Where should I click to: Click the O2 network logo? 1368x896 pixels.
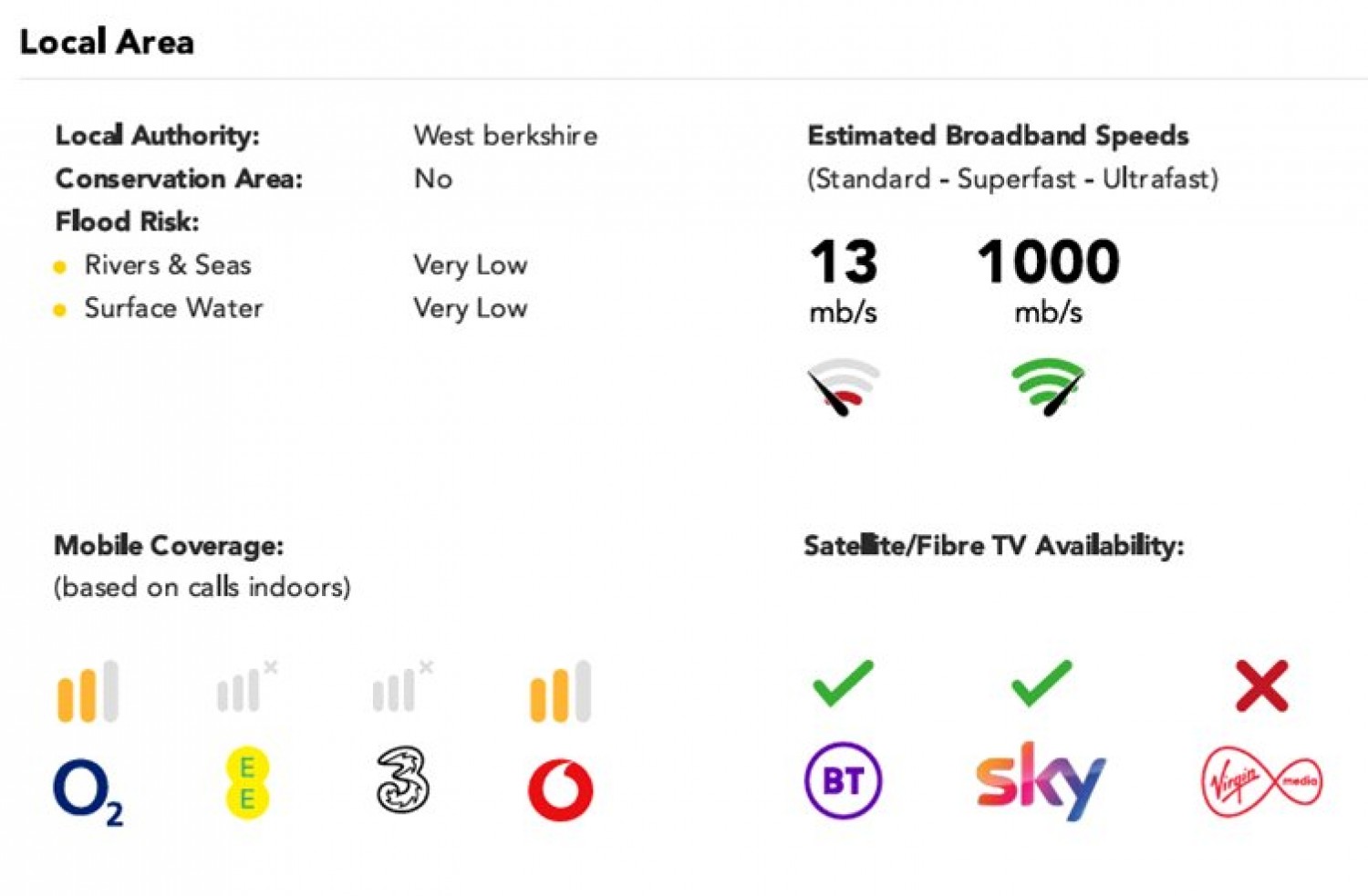coord(87,791)
